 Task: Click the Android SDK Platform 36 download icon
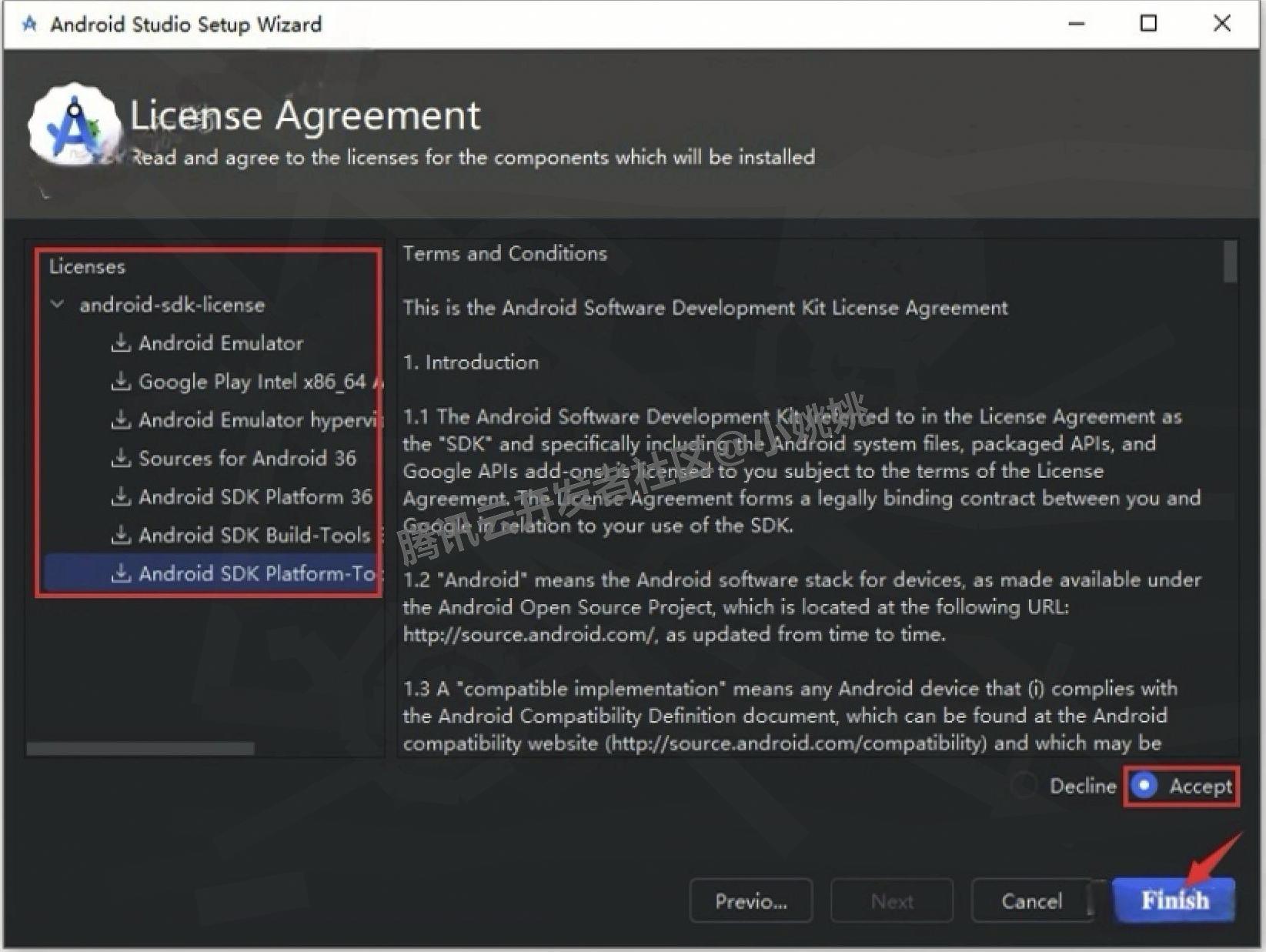click(121, 496)
